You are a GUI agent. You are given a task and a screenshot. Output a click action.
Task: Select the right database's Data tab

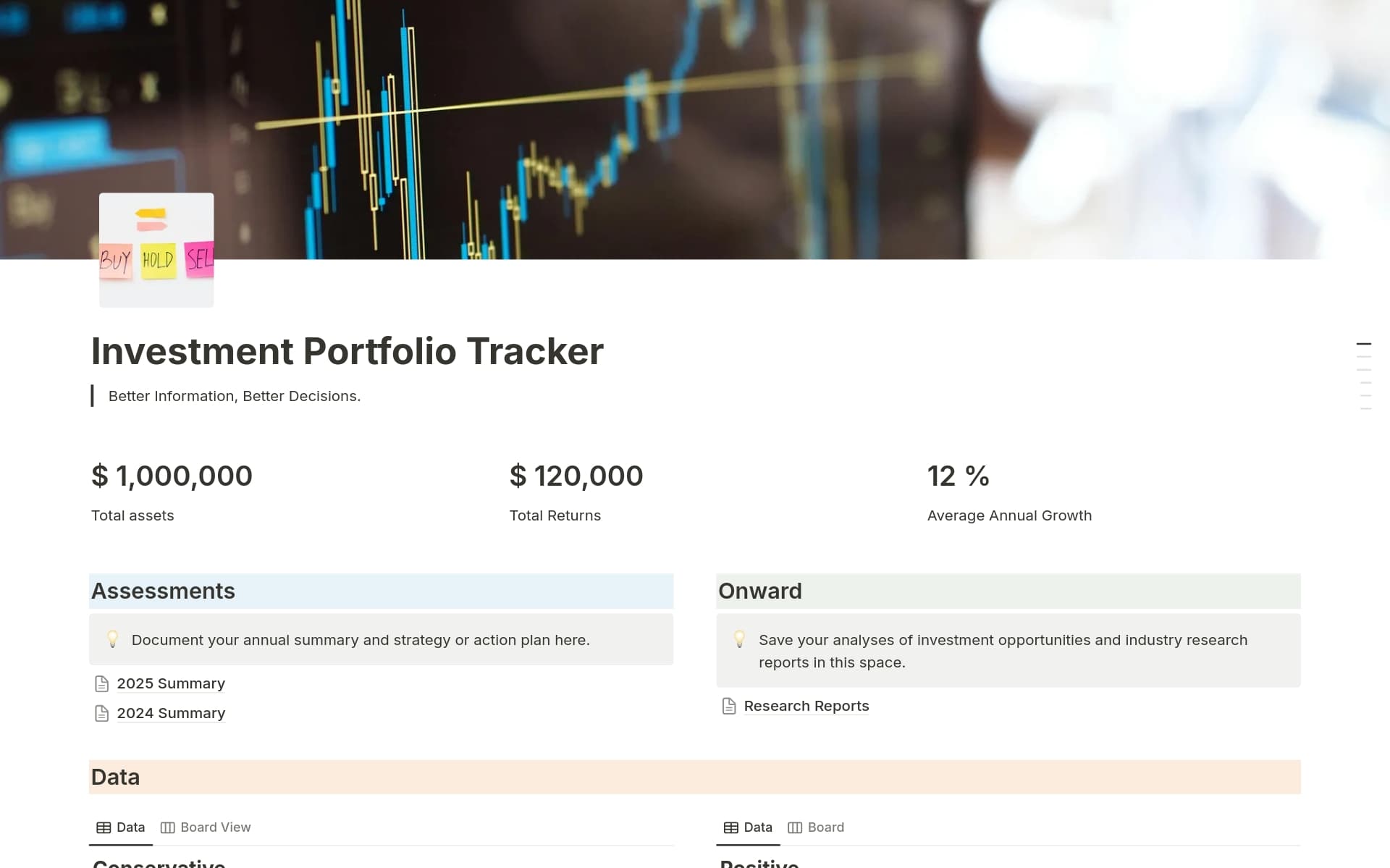coord(757,827)
